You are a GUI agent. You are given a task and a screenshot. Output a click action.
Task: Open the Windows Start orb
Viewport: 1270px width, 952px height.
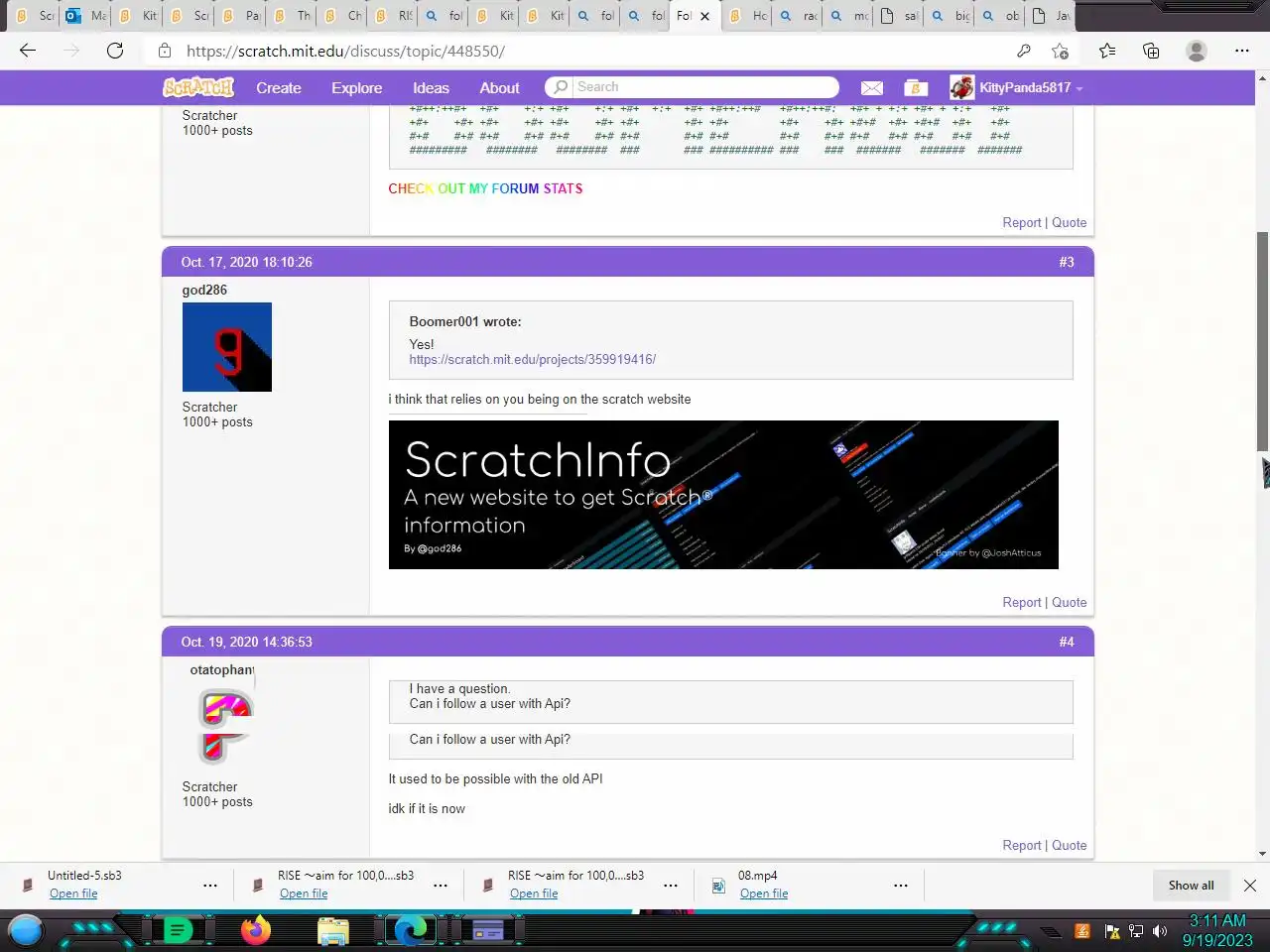tap(26, 930)
